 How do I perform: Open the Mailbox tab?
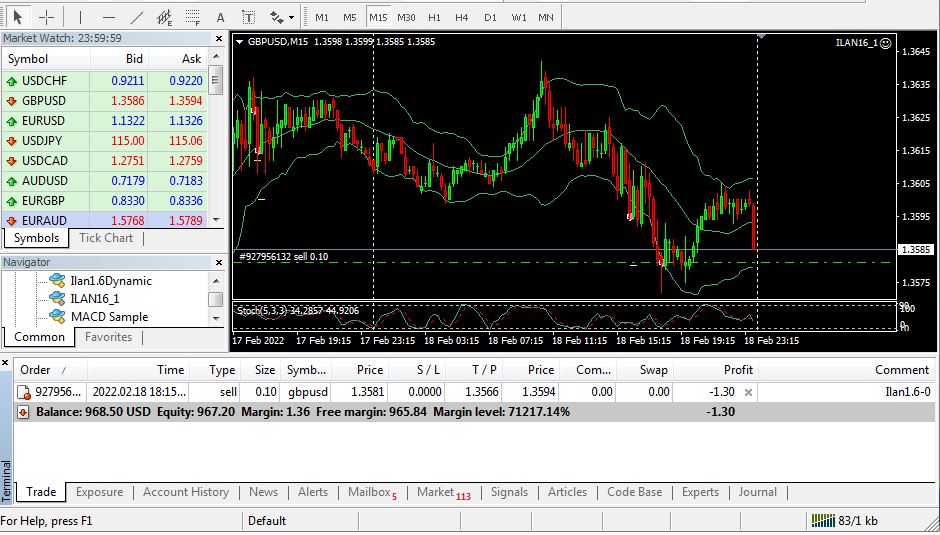click(372, 492)
